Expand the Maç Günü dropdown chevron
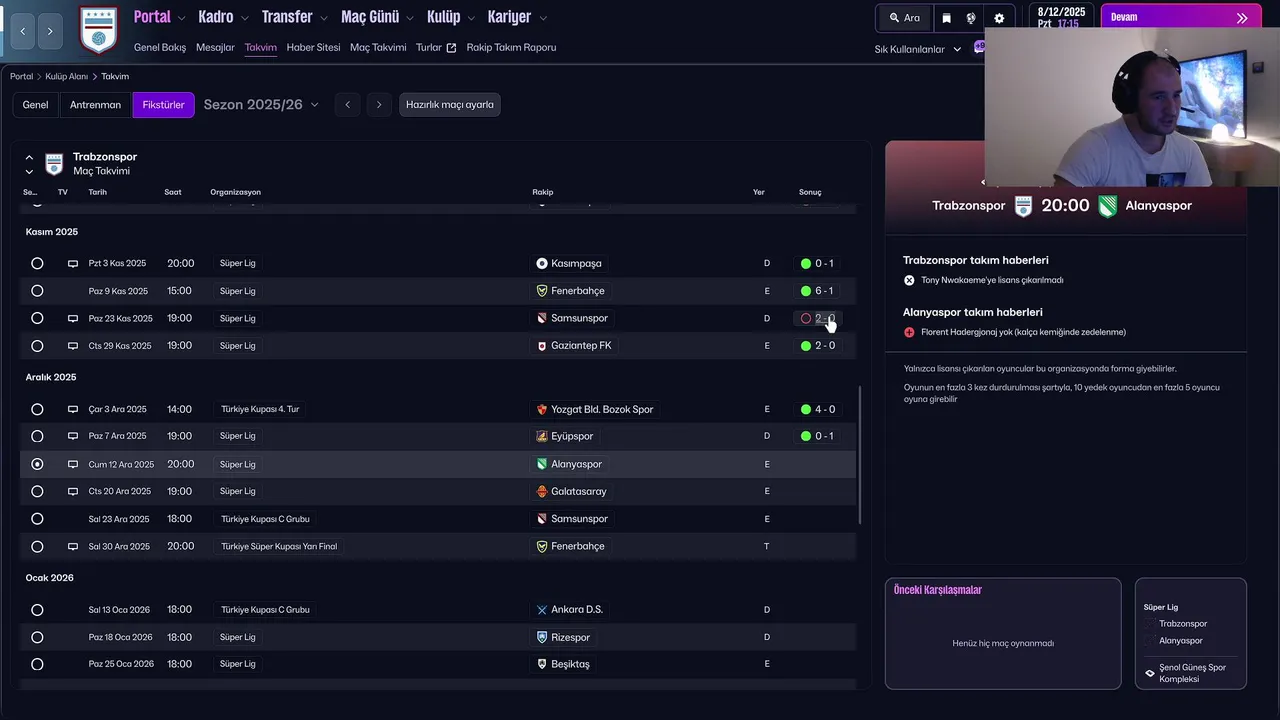The image size is (1280, 720). (410, 18)
